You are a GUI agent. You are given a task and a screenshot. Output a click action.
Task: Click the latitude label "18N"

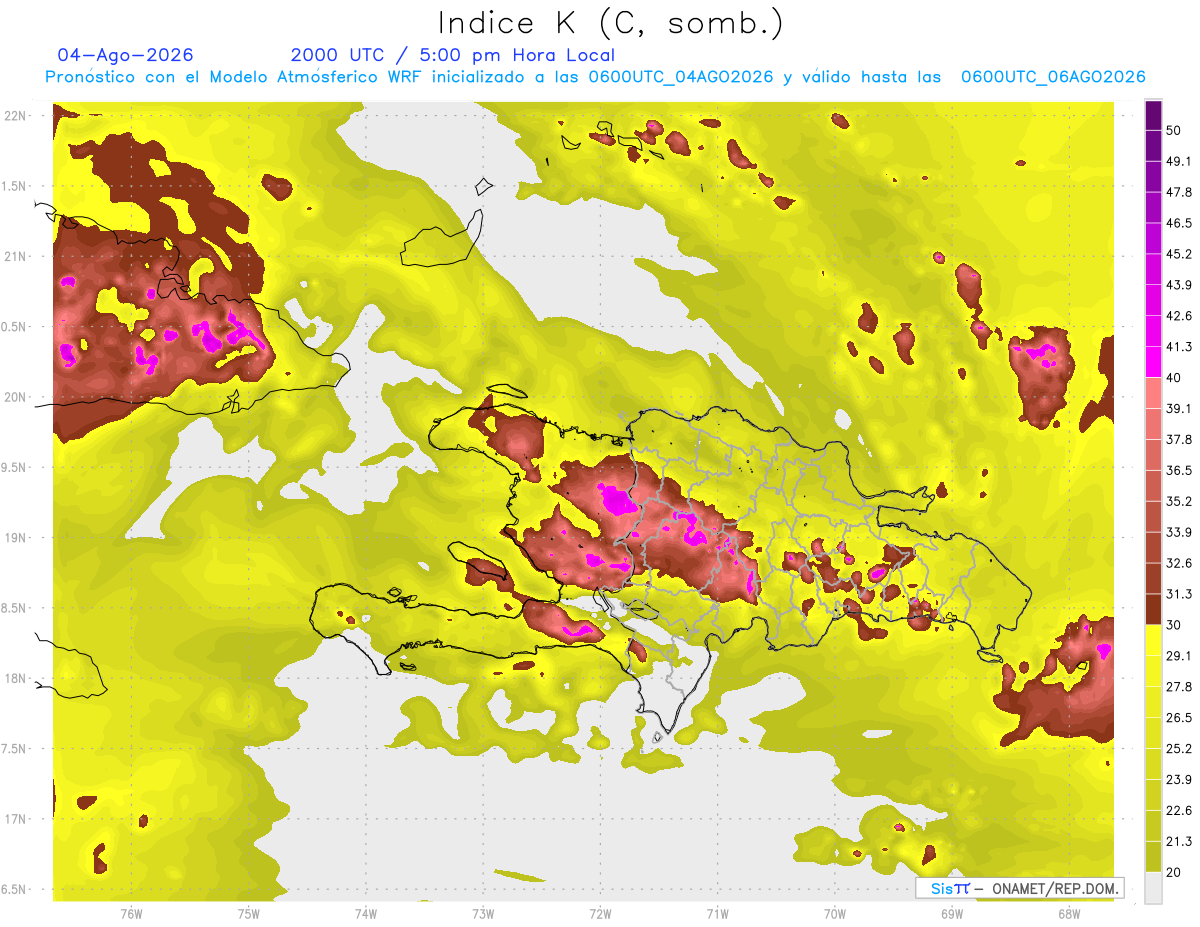click(15, 678)
